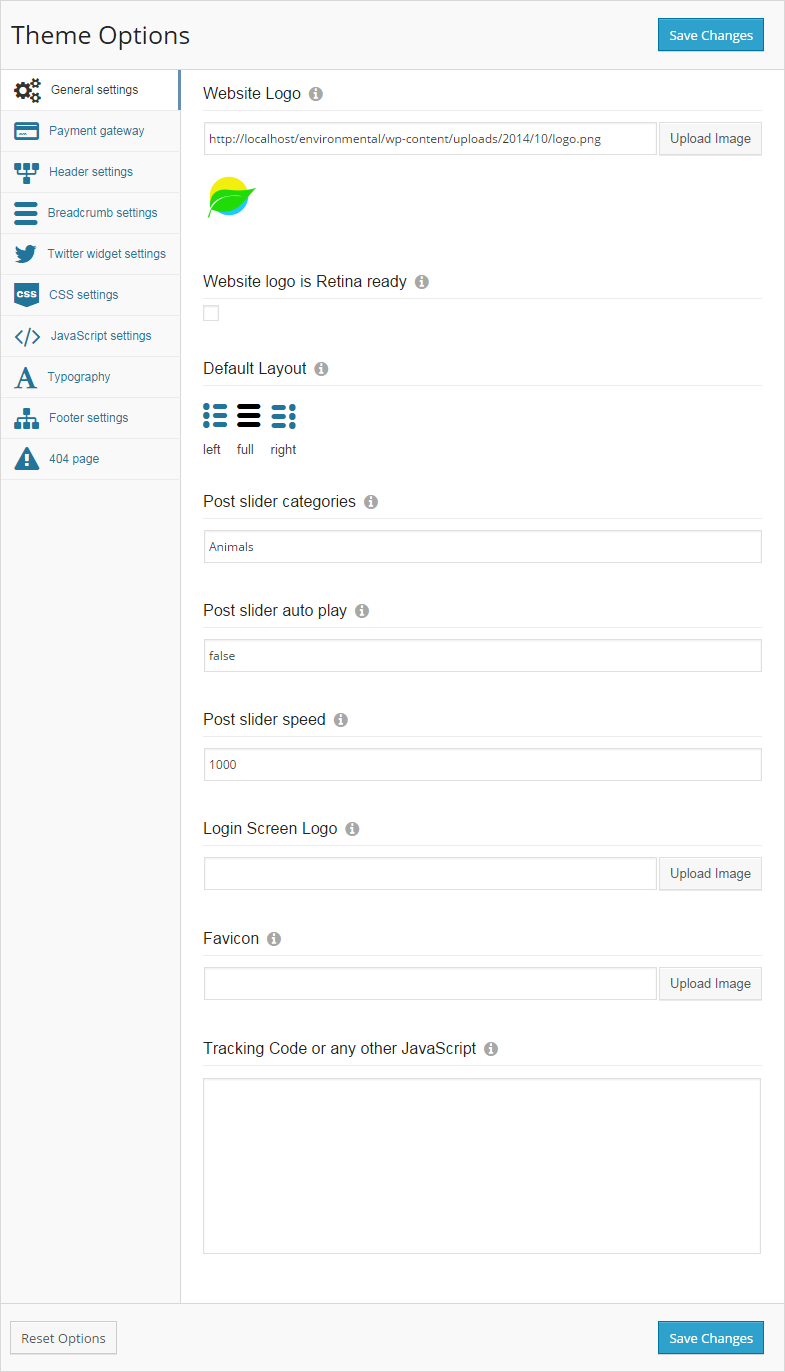785x1372 pixels.
Task: Click the info icon beside Website Logo
Action: [x=316, y=94]
